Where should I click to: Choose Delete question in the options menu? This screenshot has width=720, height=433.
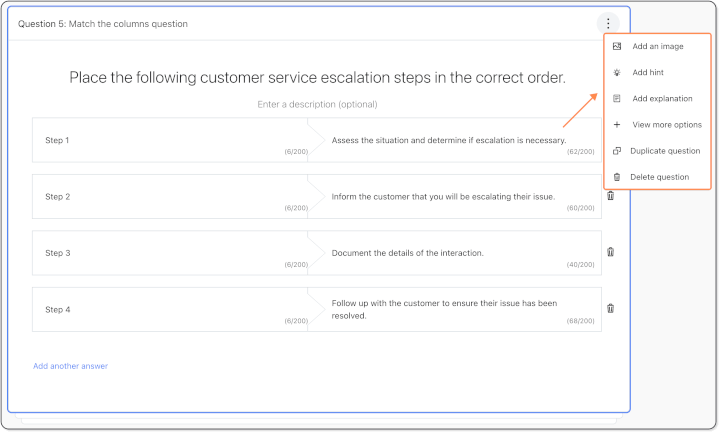pos(659,177)
